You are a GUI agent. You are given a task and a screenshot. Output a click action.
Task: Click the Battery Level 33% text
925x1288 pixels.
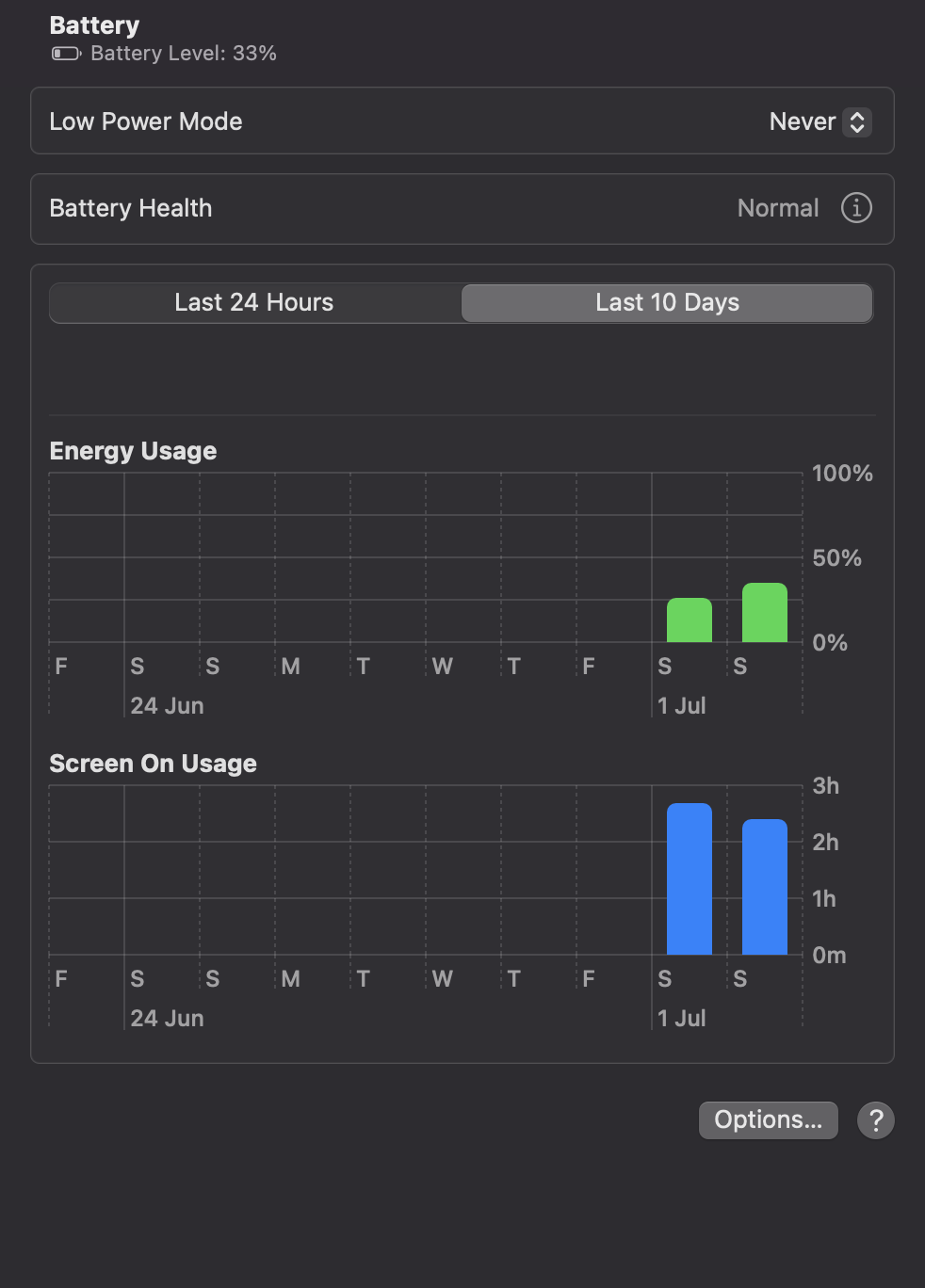tap(184, 54)
